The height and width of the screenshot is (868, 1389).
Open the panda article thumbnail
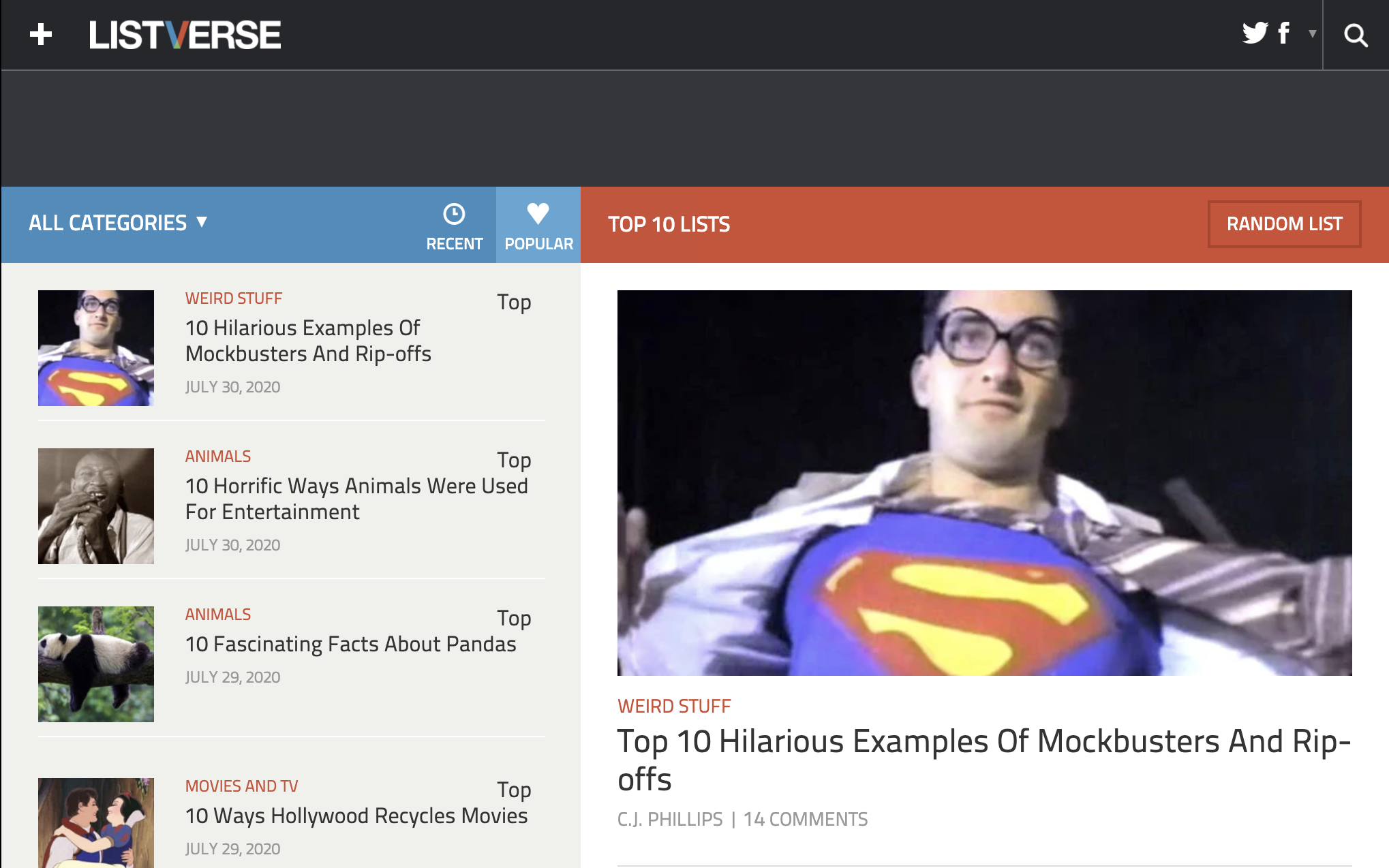tap(96, 664)
